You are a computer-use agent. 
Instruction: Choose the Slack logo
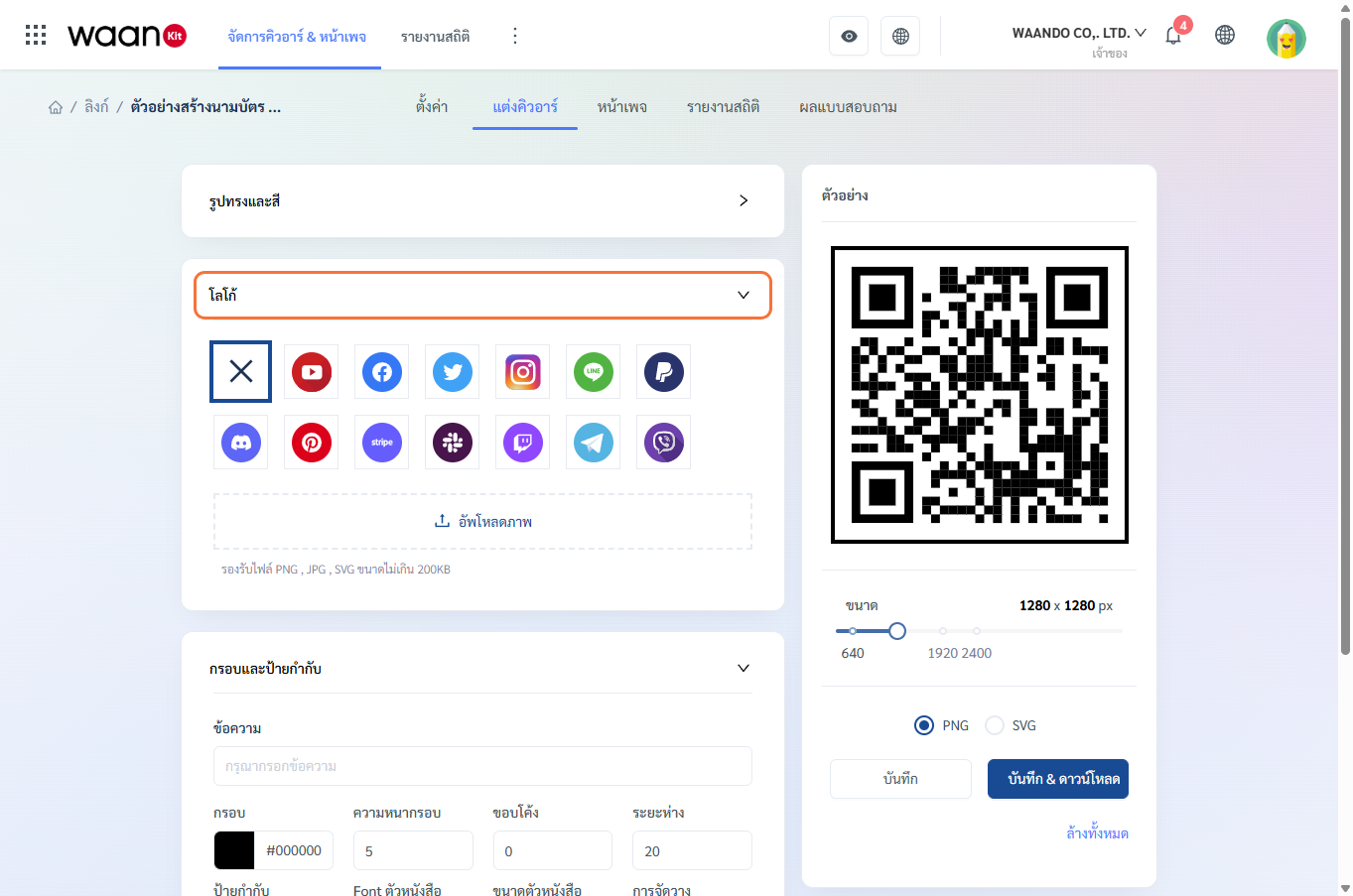[x=453, y=443]
